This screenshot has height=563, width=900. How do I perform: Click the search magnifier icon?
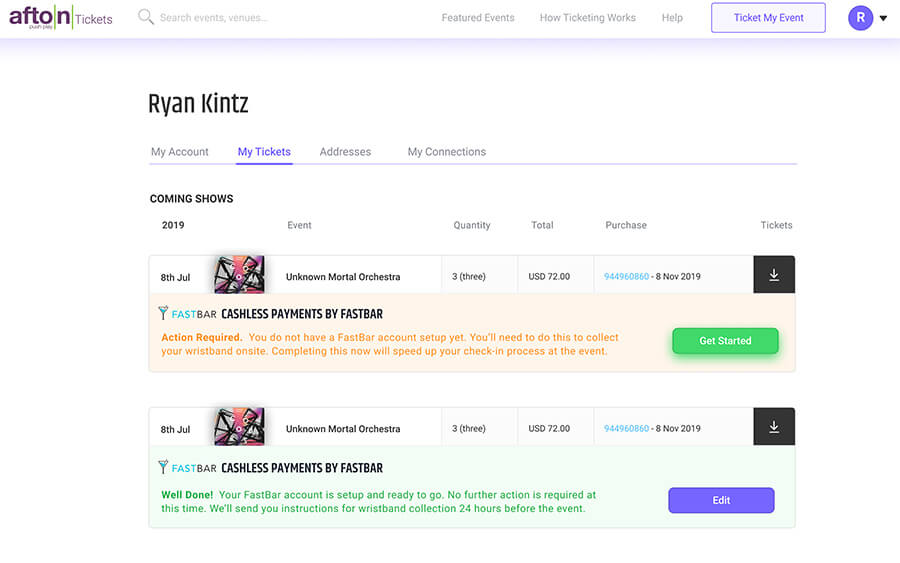pyautogui.click(x=146, y=17)
